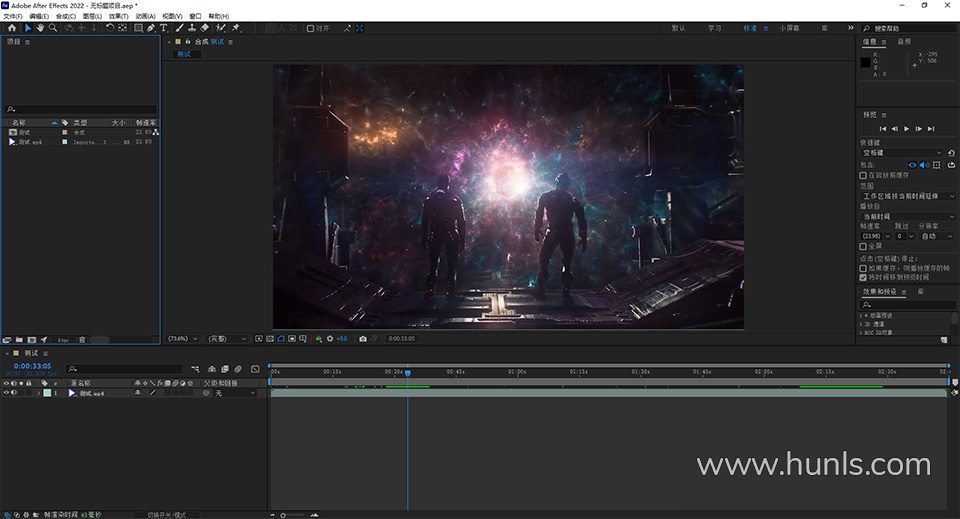This screenshot has height=519, width=960.
Task: Open the Window menu
Action: 195,17
